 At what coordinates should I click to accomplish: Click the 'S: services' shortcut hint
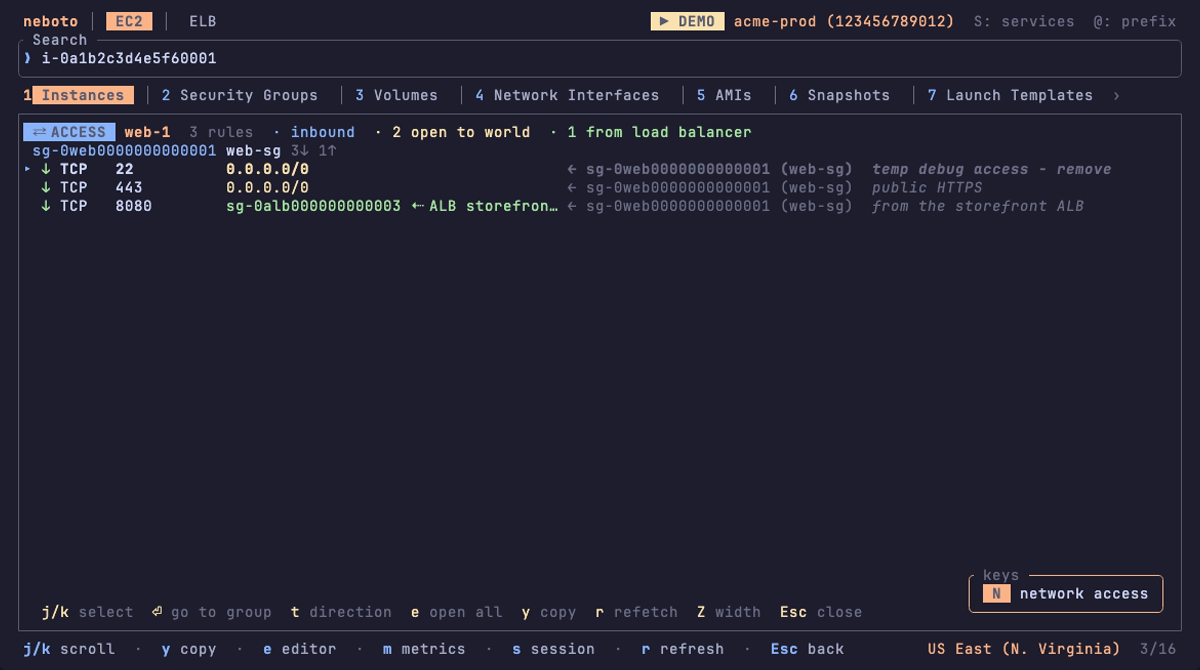coord(1024,21)
